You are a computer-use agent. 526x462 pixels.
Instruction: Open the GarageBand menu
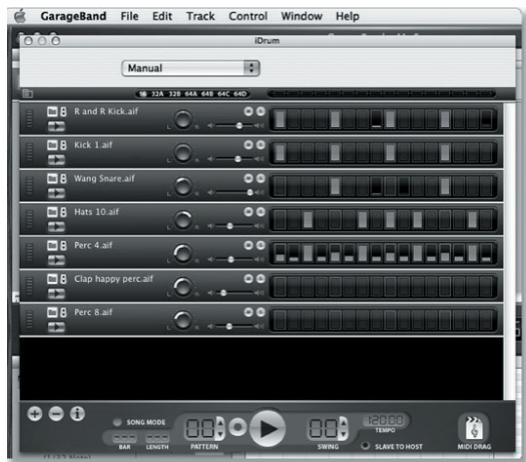pyautogui.click(x=73, y=16)
